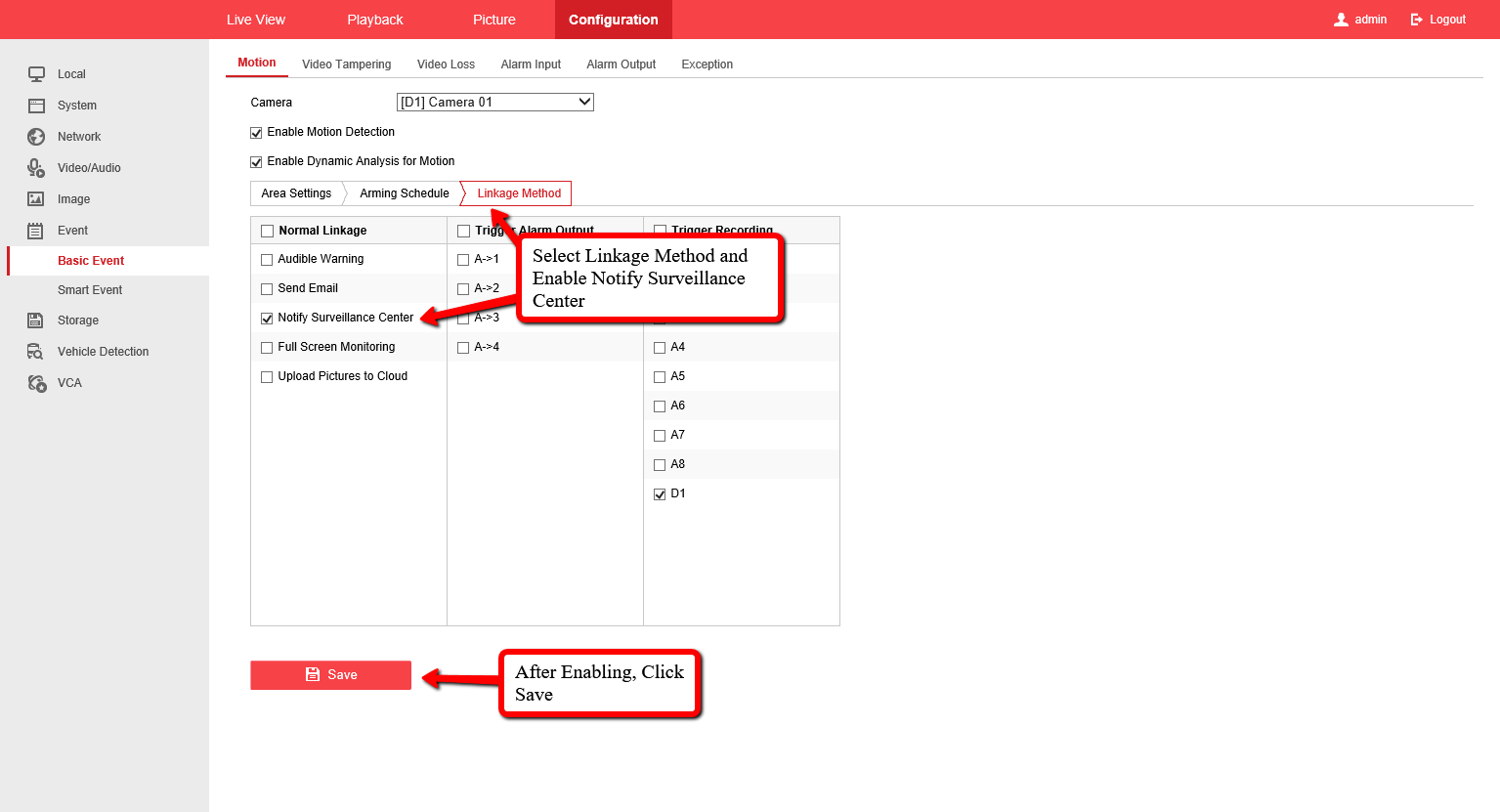The width and height of the screenshot is (1500, 812).
Task: Switch to the Video Tampering tab
Action: 346,64
